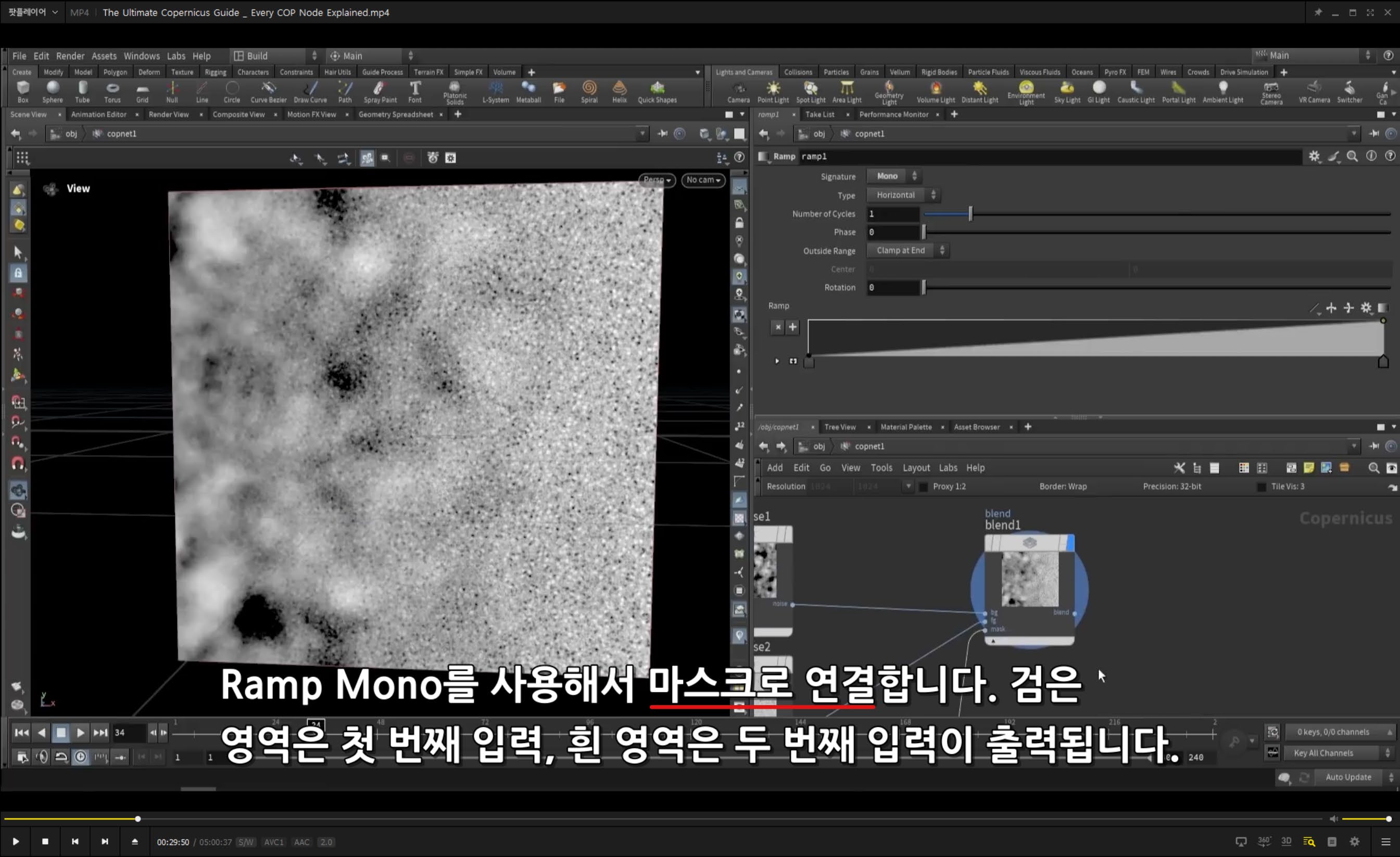Open the Type Horizontal dropdown
Viewport: 1400px width, 857px height.
(x=903, y=195)
